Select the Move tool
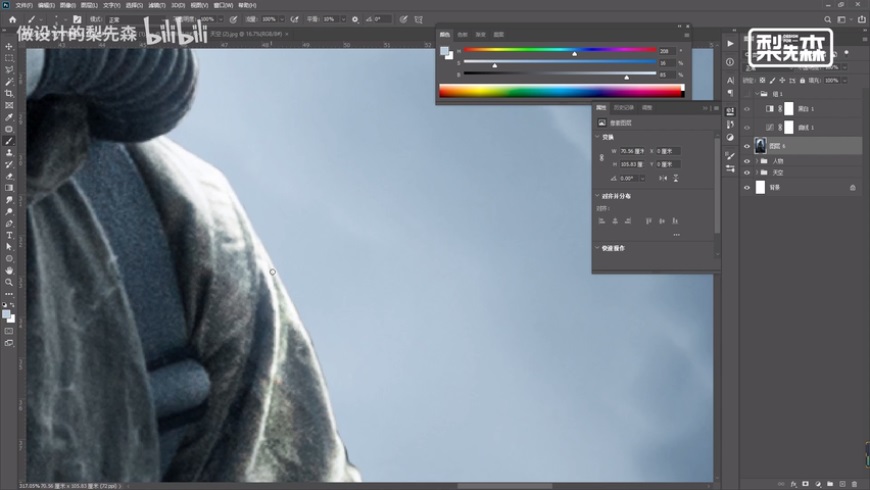Screen dimensions: 870x490 [9, 46]
